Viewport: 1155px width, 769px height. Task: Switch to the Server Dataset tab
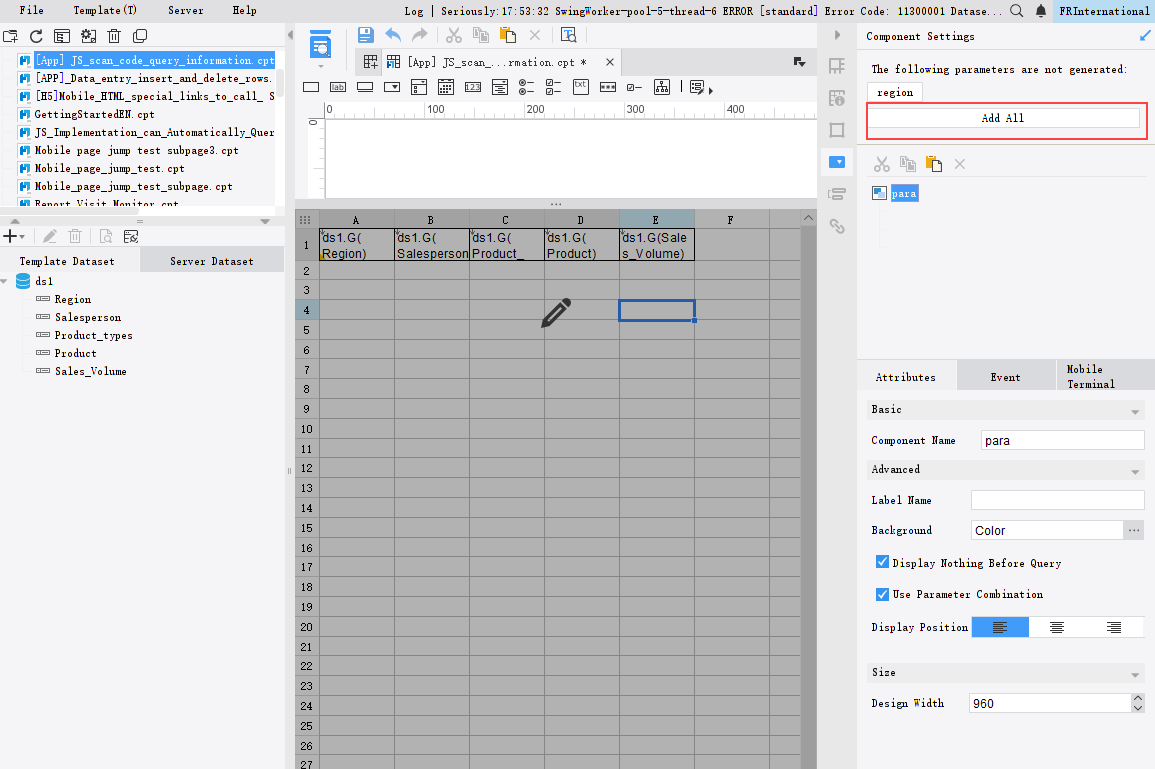tap(211, 261)
